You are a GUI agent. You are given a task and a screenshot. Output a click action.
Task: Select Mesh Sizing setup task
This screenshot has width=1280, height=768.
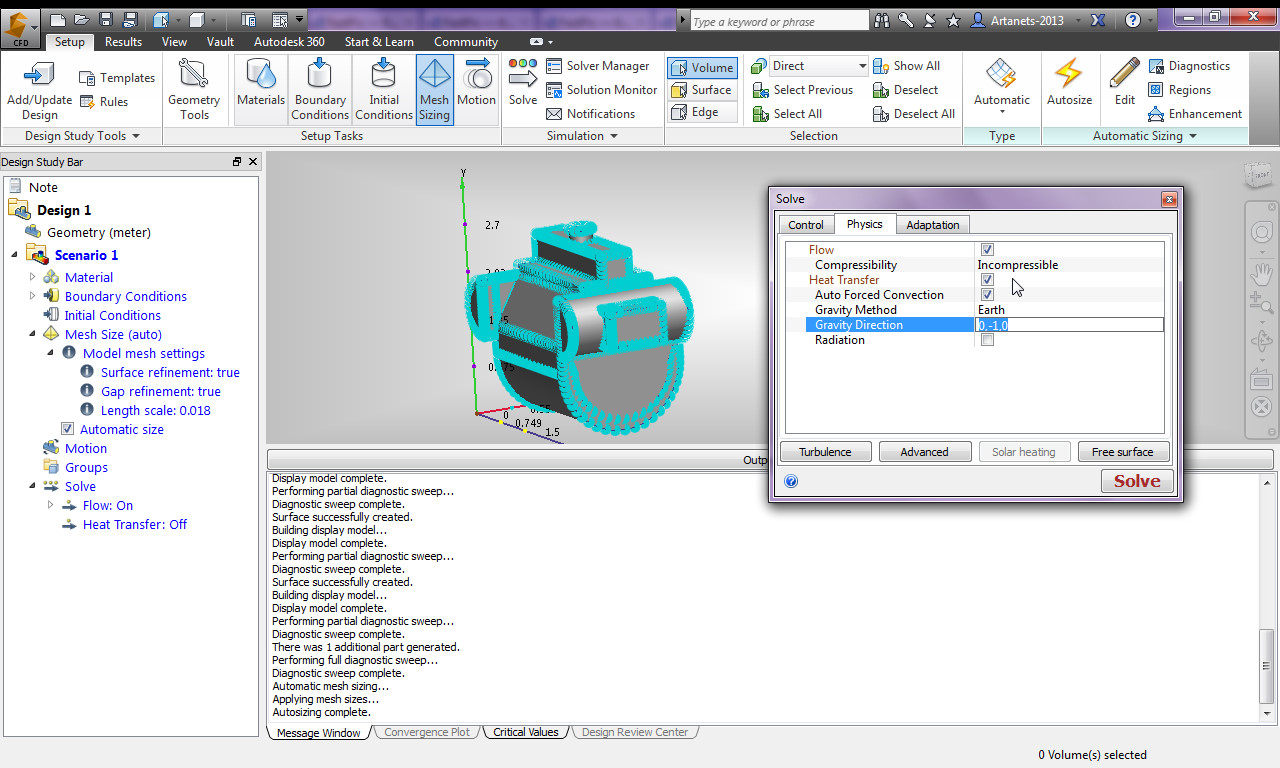(434, 89)
